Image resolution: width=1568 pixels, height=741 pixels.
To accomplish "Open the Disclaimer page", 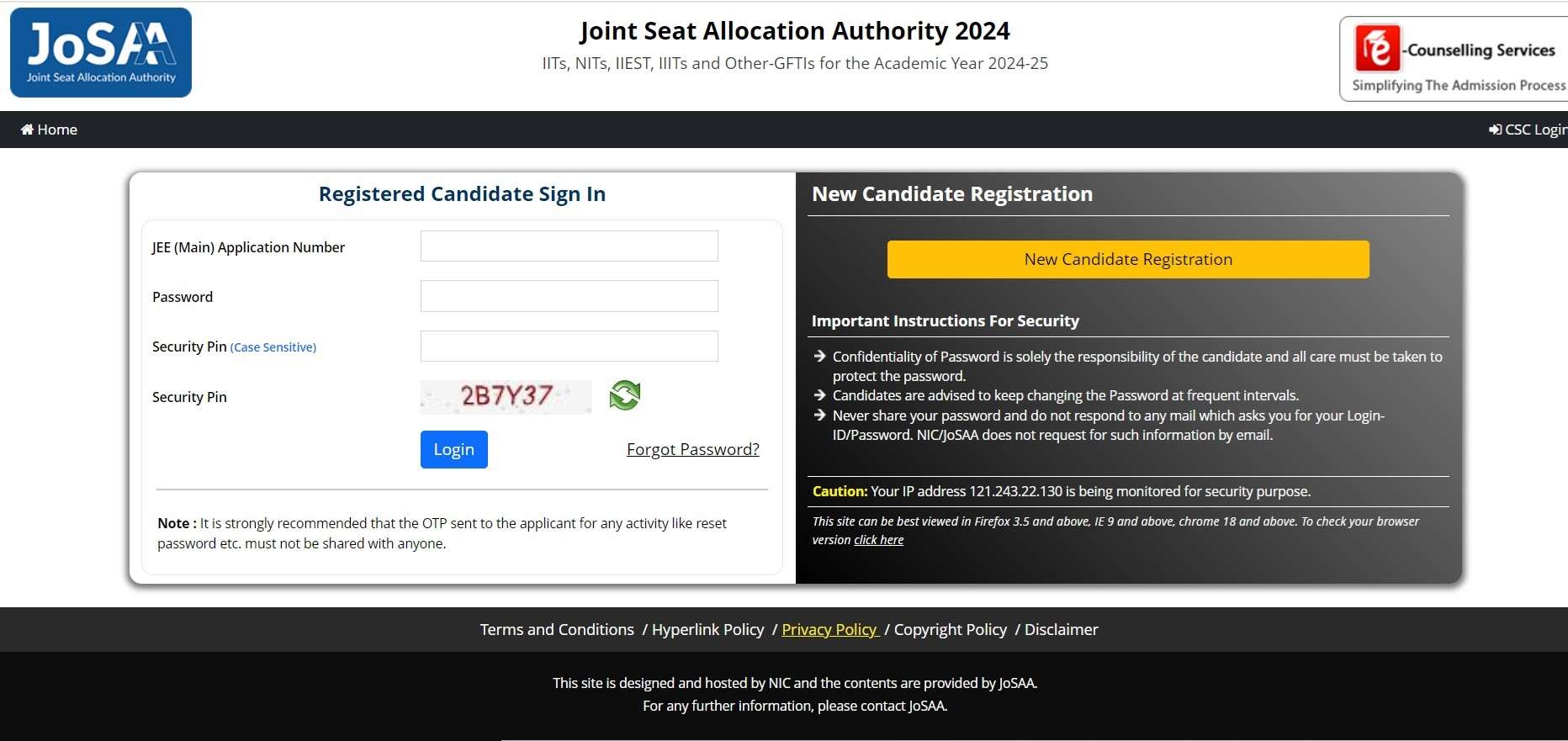I will pos(1060,629).
